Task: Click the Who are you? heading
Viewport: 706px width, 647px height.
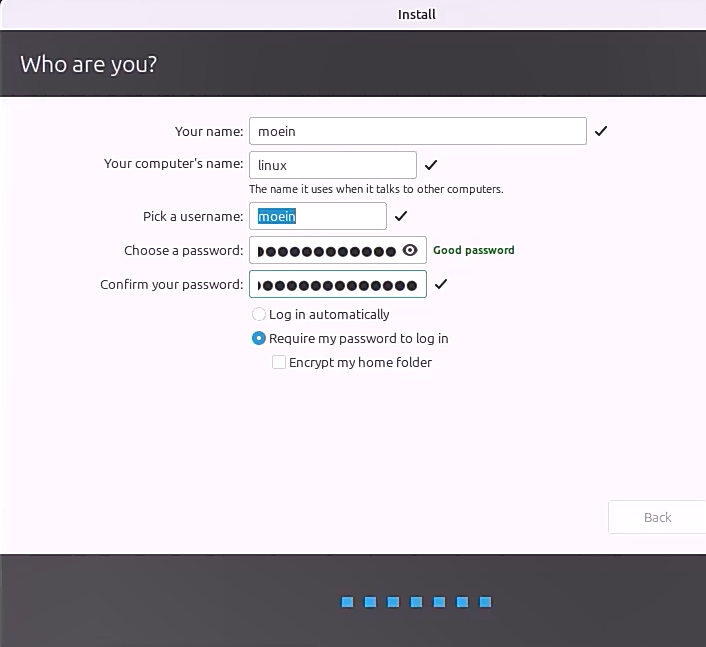Action: coord(89,65)
